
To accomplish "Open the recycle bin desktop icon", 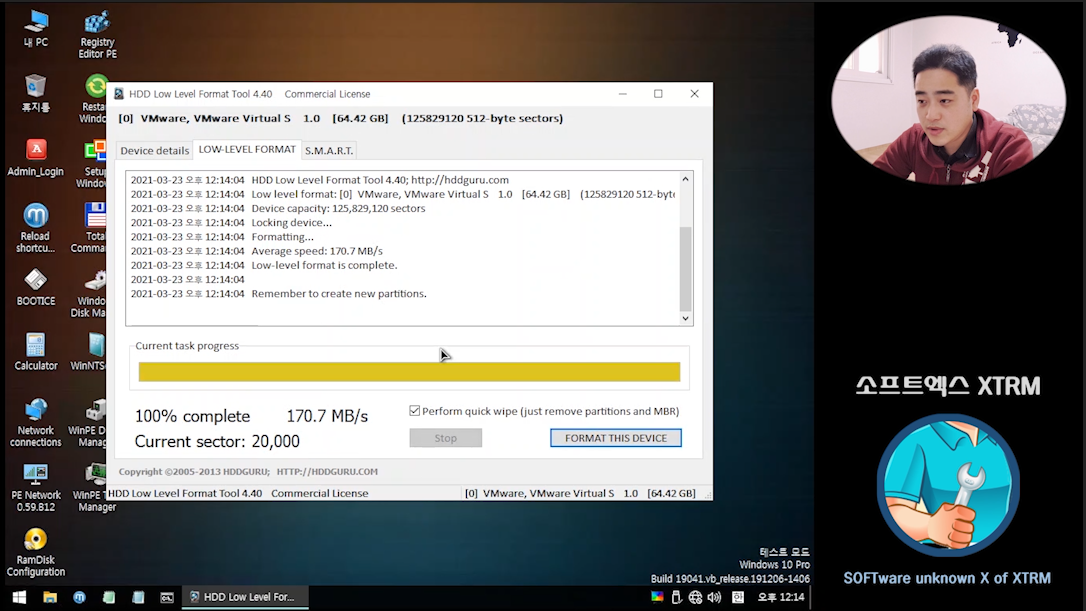I will pyautogui.click(x=35, y=93).
